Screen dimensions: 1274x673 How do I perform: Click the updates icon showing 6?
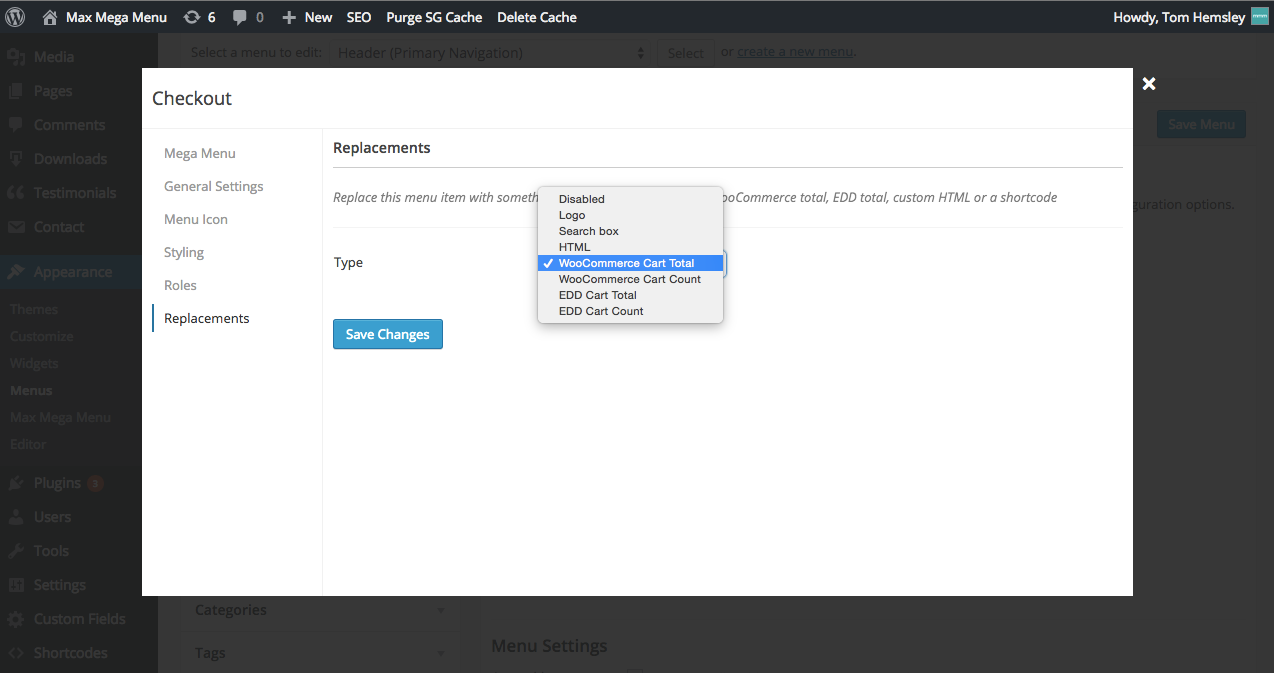(x=191, y=17)
